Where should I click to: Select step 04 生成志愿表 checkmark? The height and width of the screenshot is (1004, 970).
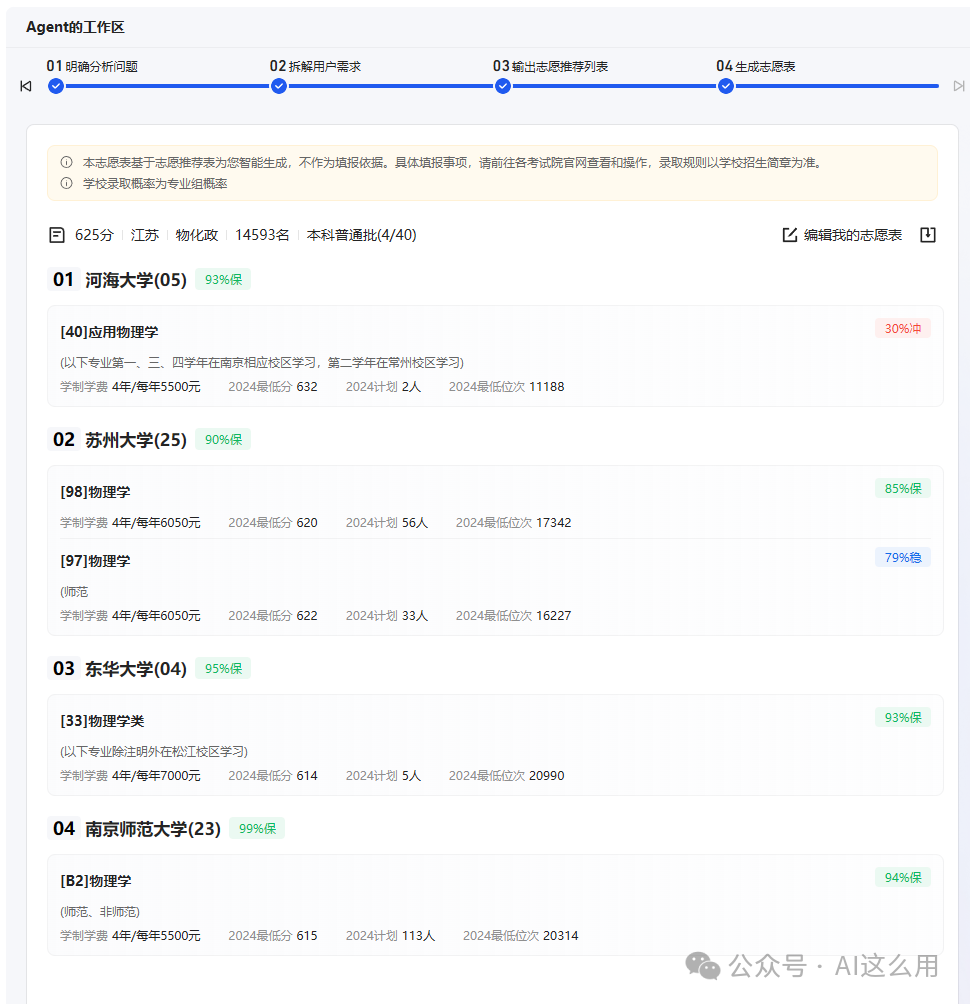[x=726, y=86]
